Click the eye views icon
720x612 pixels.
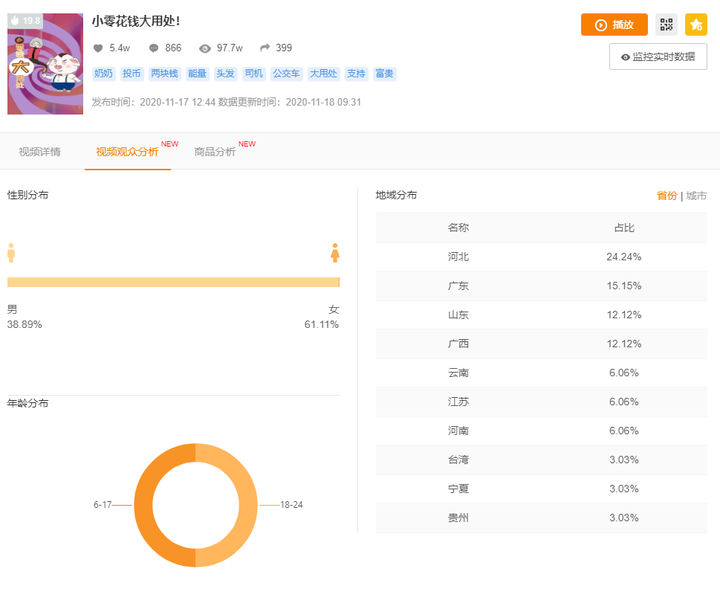[x=205, y=48]
